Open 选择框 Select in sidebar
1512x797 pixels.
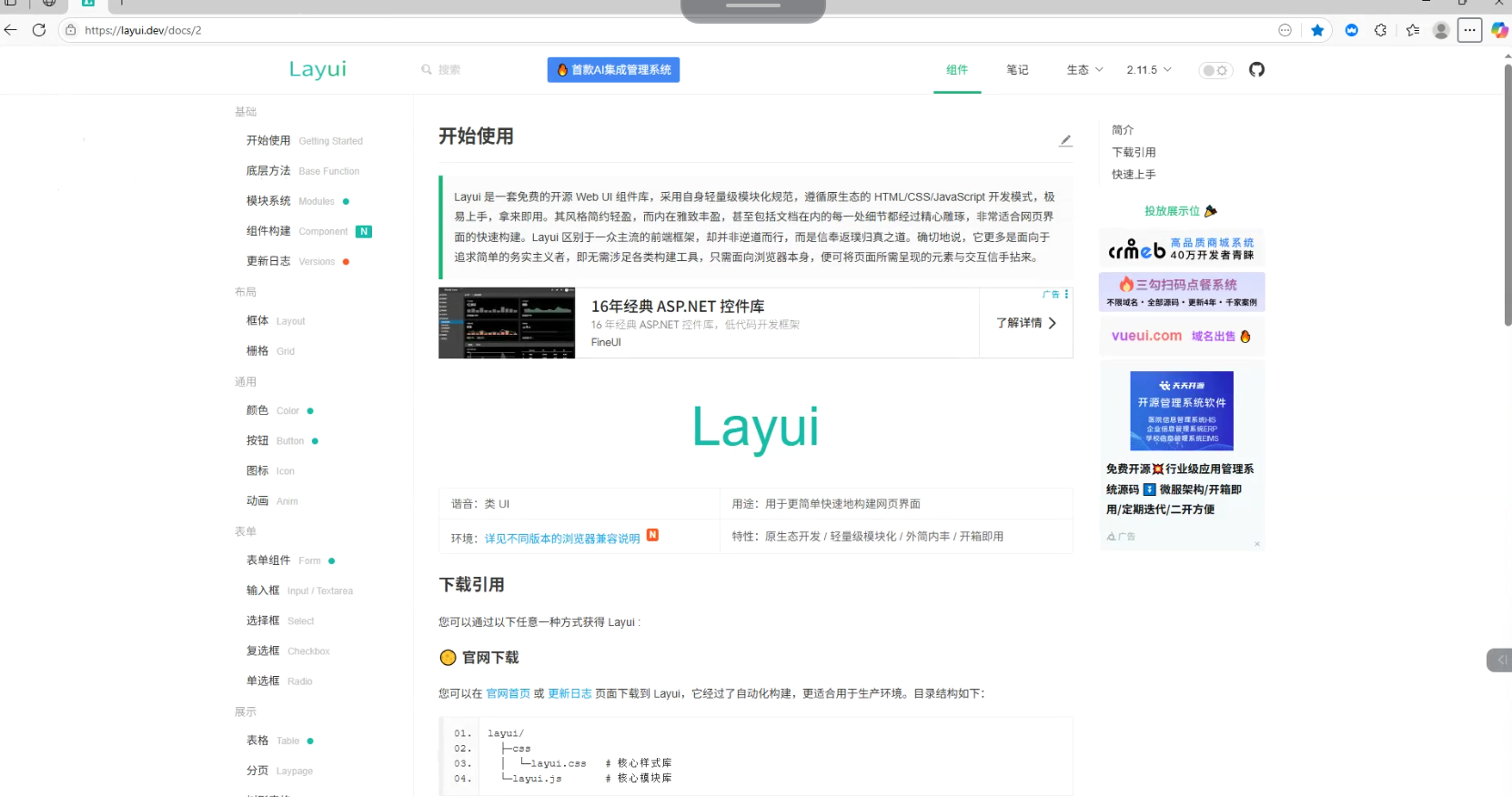click(280, 621)
